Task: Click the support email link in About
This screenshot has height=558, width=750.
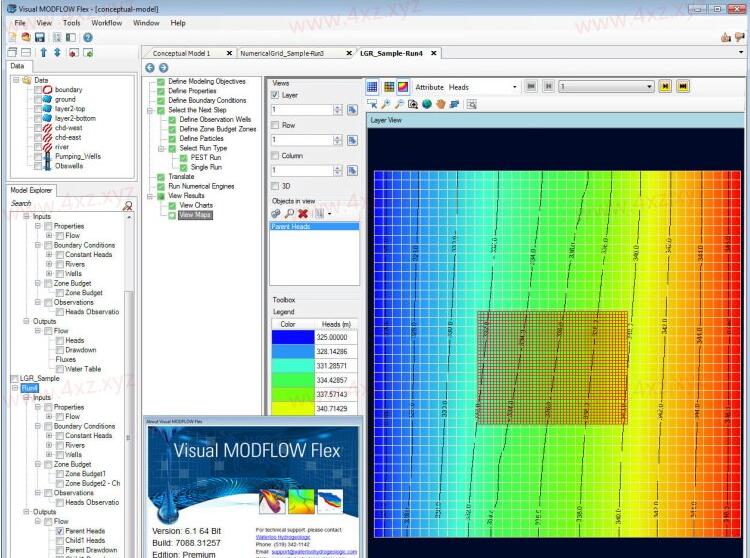Action: coord(314,551)
